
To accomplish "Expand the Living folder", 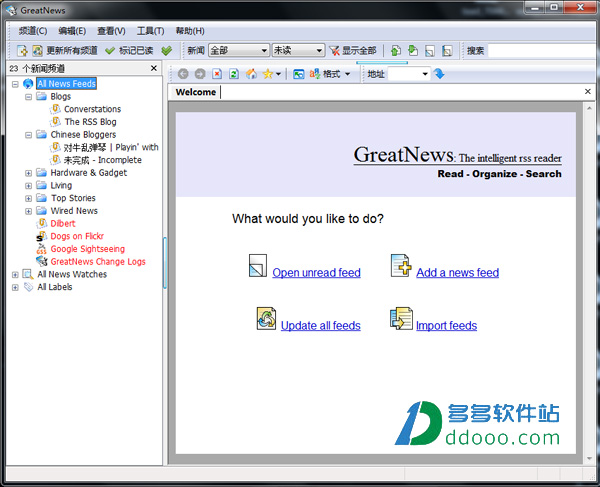I will (x=28, y=186).
